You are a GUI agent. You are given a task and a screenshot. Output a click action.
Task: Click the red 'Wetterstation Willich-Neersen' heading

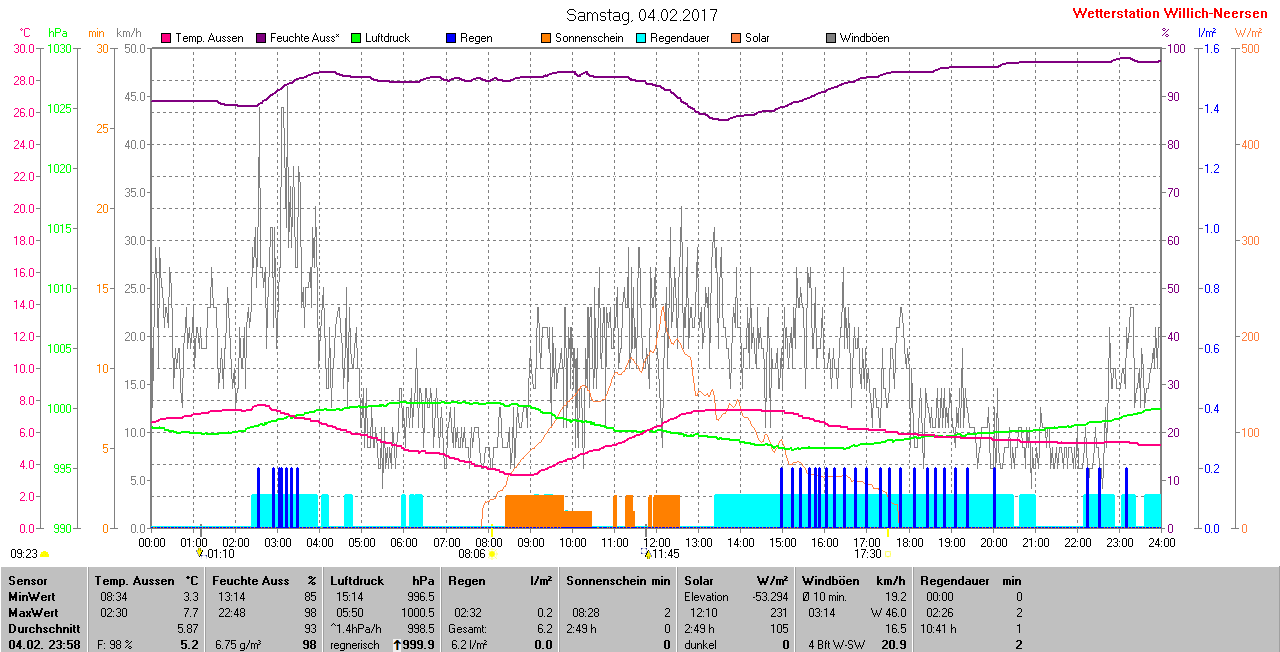point(1170,14)
